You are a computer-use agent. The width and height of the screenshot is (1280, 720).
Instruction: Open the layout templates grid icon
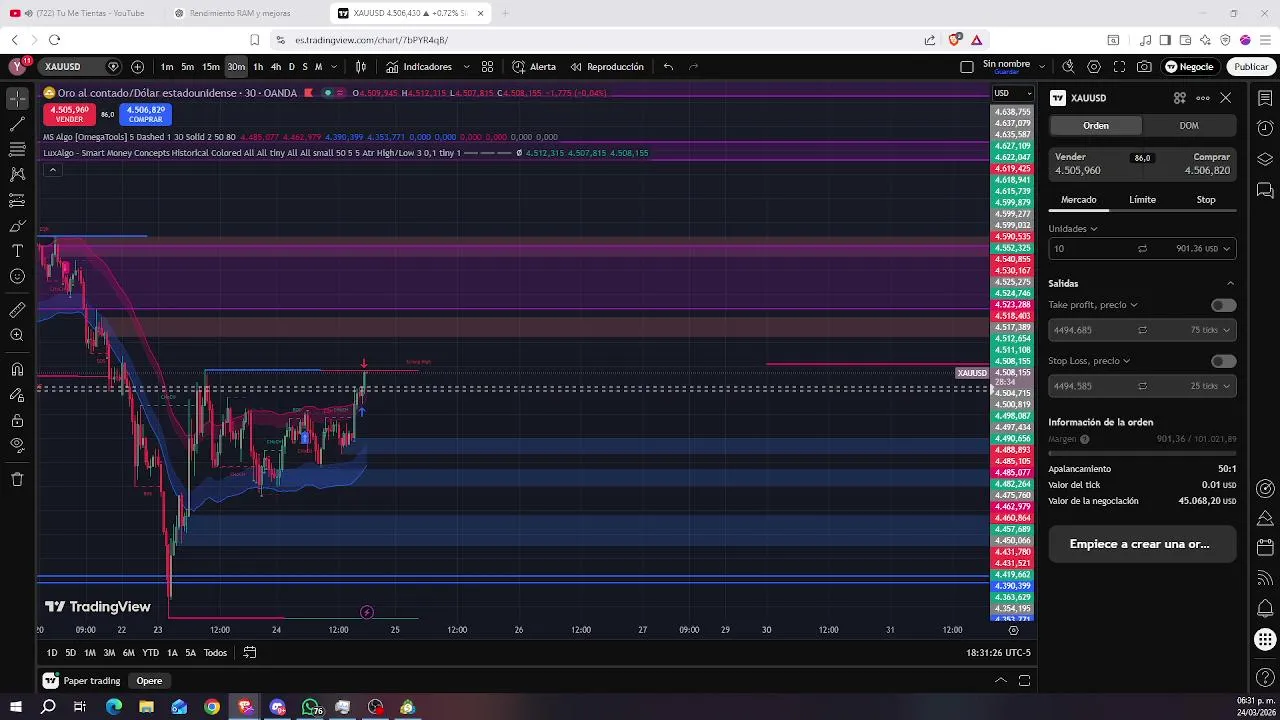pyautogui.click(x=487, y=67)
